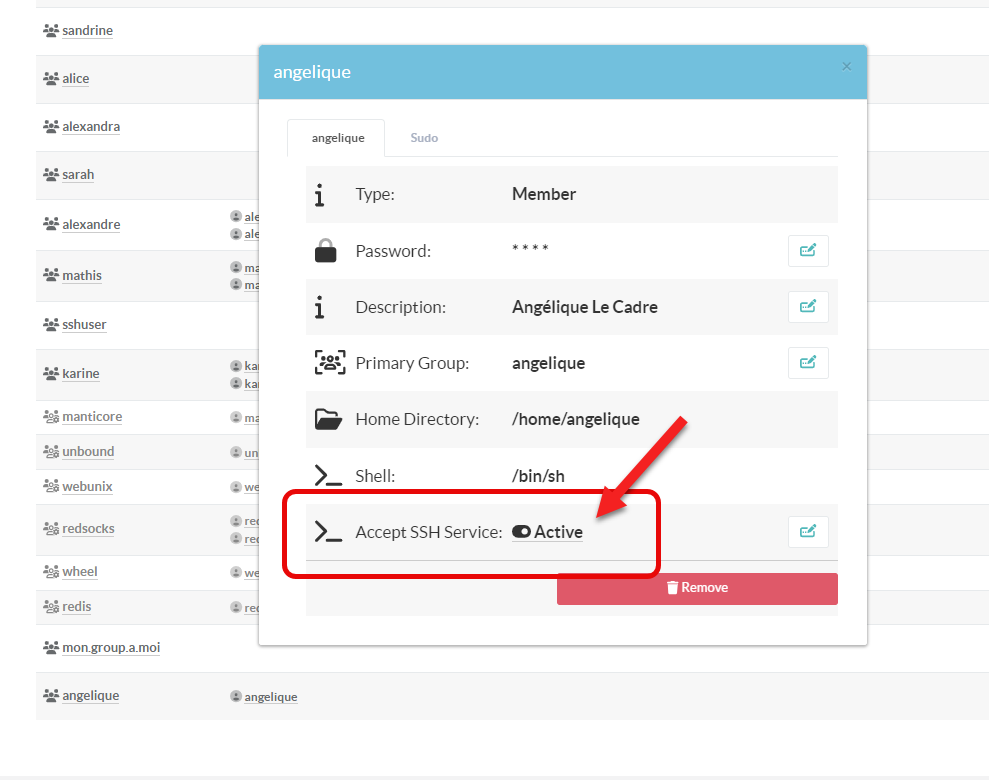
Task: Edit the Password field pencil icon
Action: pyautogui.click(x=808, y=251)
